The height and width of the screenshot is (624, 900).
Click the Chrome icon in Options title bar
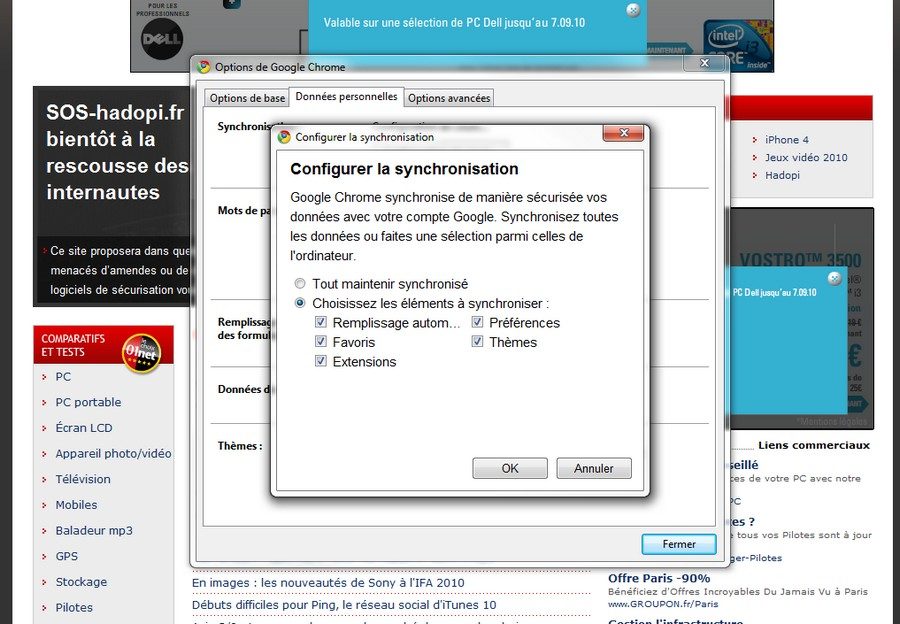point(204,67)
